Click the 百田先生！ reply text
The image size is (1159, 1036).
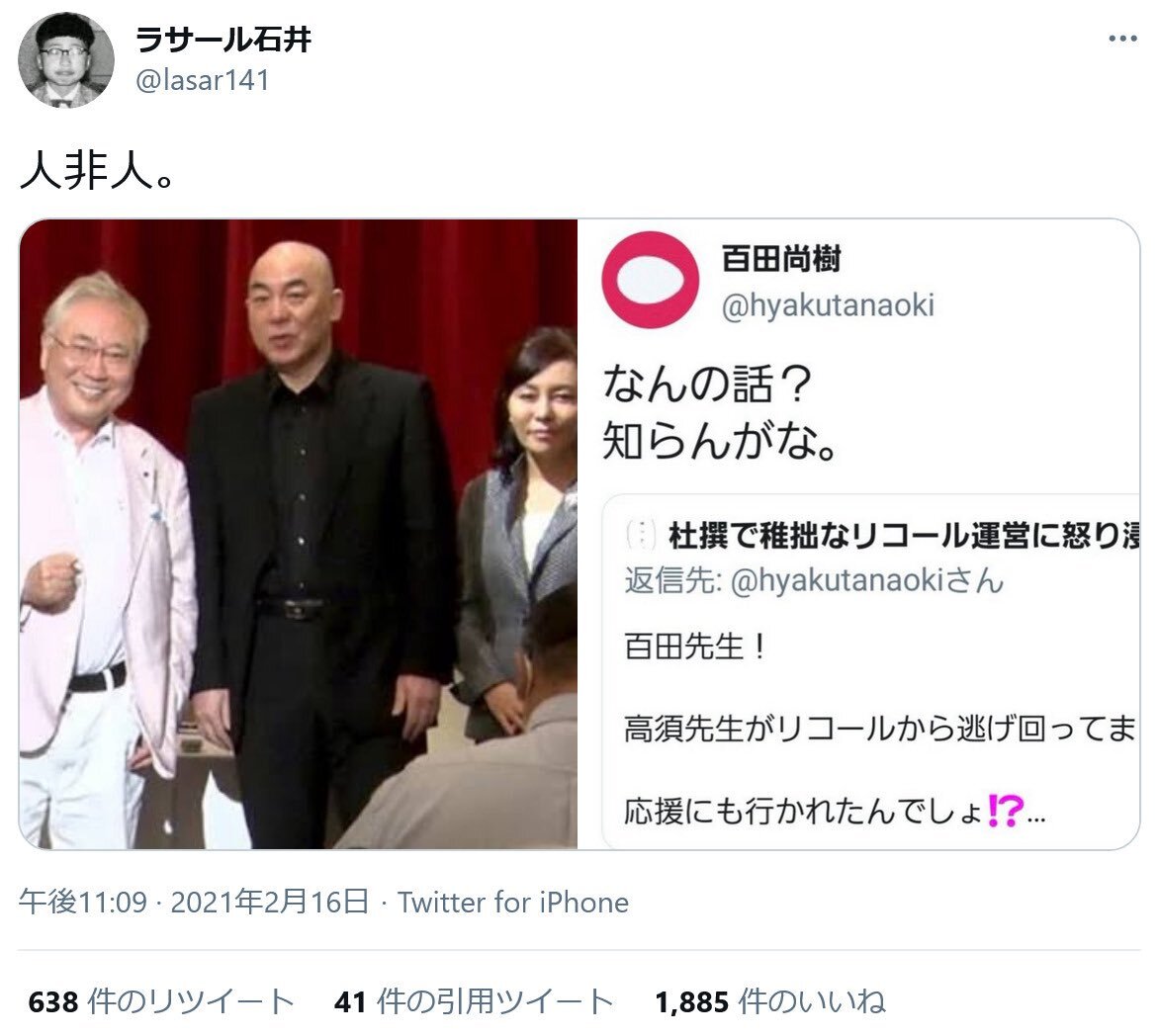[x=695, y=647]
